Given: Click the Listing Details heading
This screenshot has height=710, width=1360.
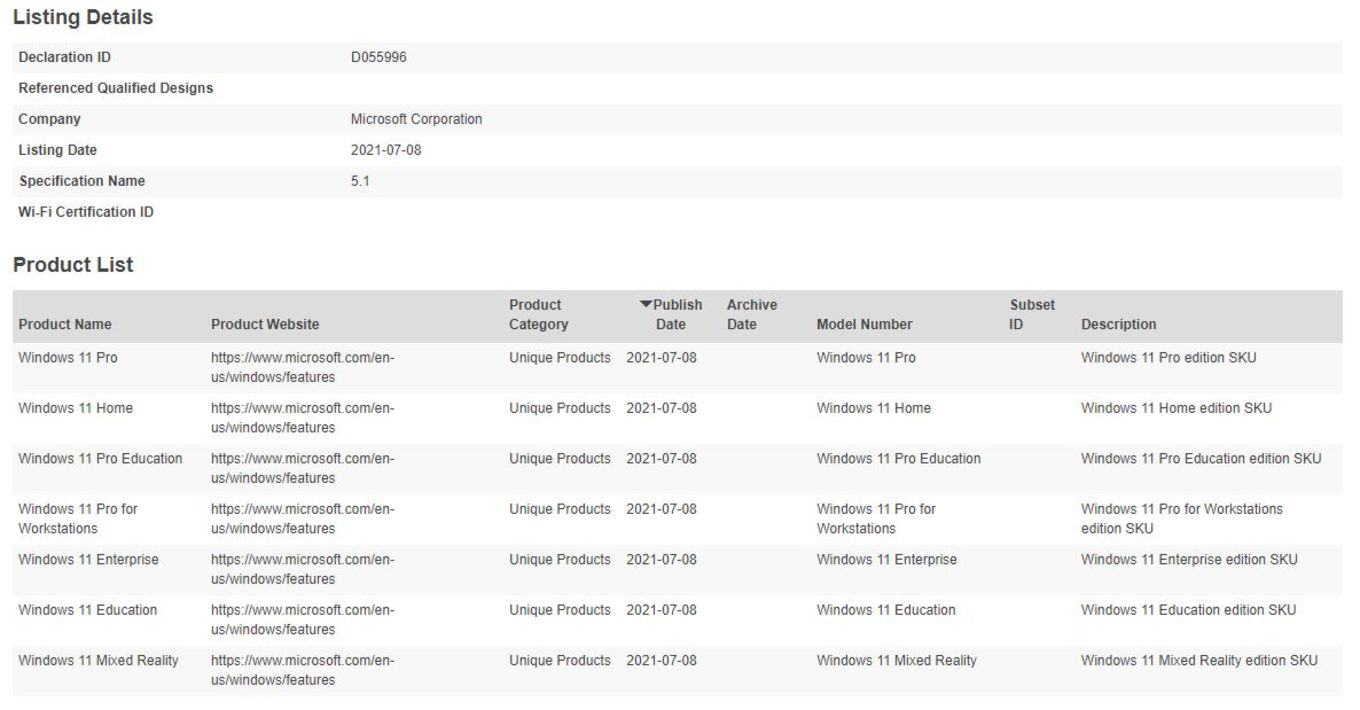Looking at the screenshot, I should click(83, 17).
